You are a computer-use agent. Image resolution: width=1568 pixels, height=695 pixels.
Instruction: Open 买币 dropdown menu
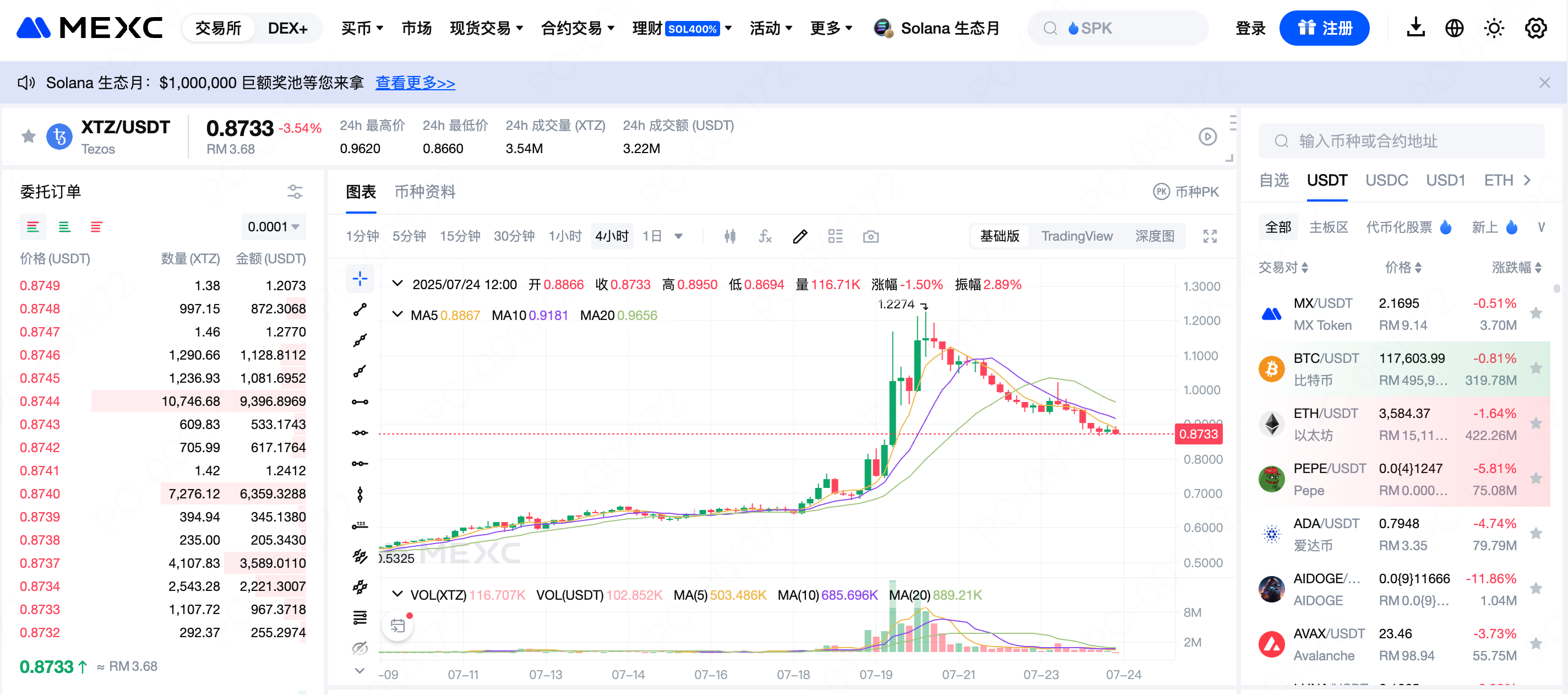coord(362,28)
